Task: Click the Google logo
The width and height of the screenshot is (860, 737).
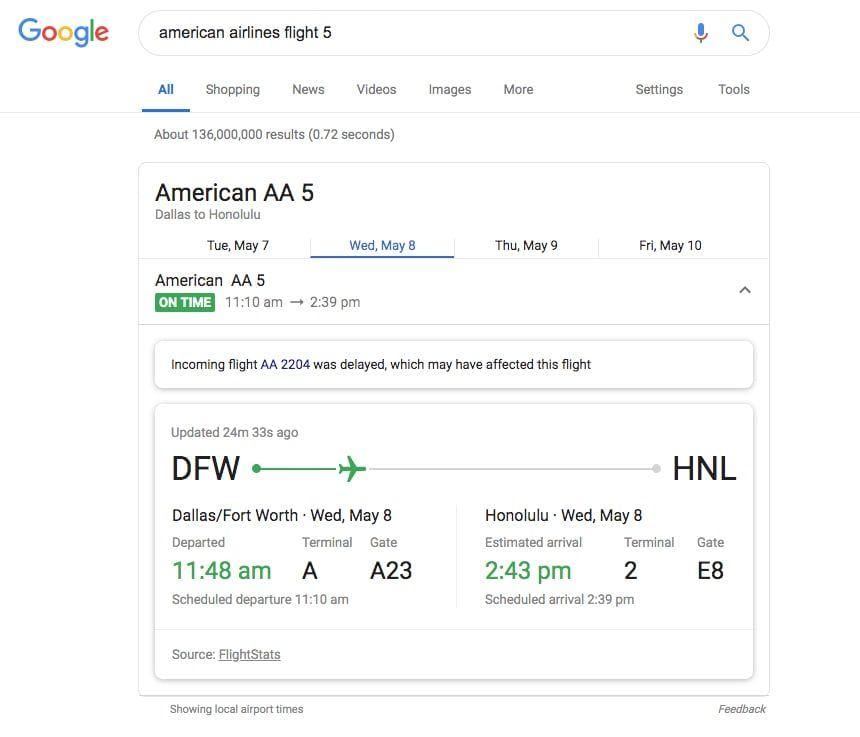Action: pyautogui.click(x=63, y=32)
